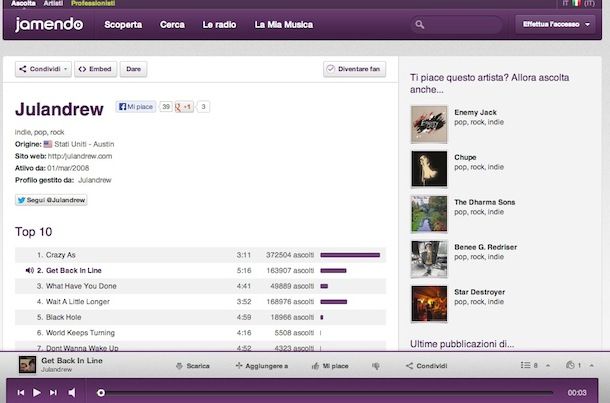Open Enemy Jack artist link
The width and height of the screenshot is (610, 403).
click(475, 112)
